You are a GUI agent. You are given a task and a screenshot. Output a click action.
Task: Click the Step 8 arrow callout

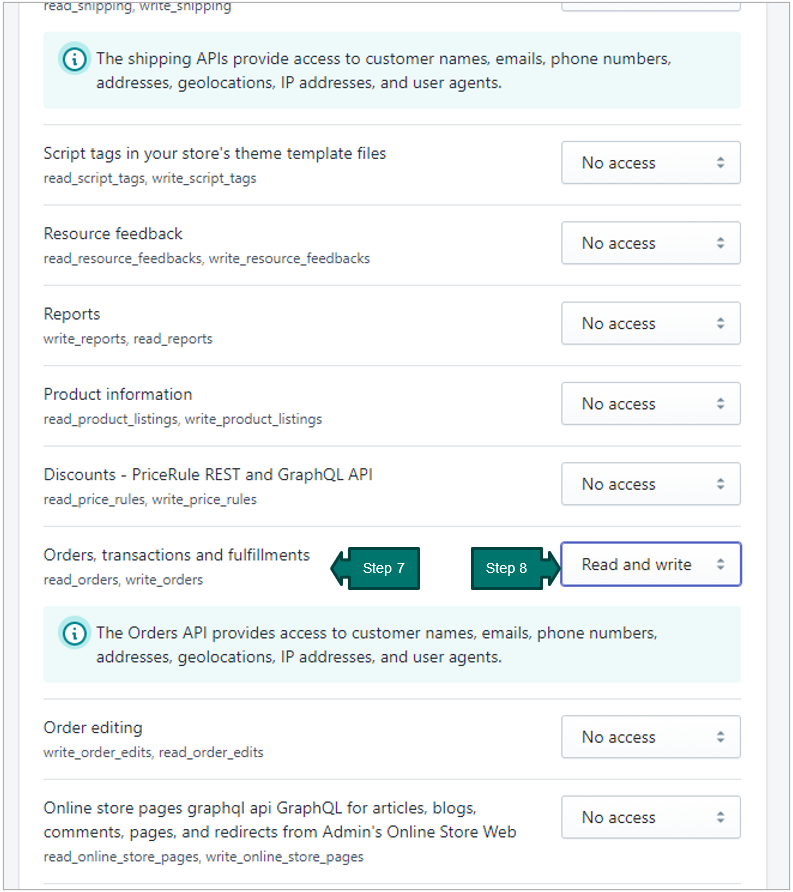pos(516,568)
